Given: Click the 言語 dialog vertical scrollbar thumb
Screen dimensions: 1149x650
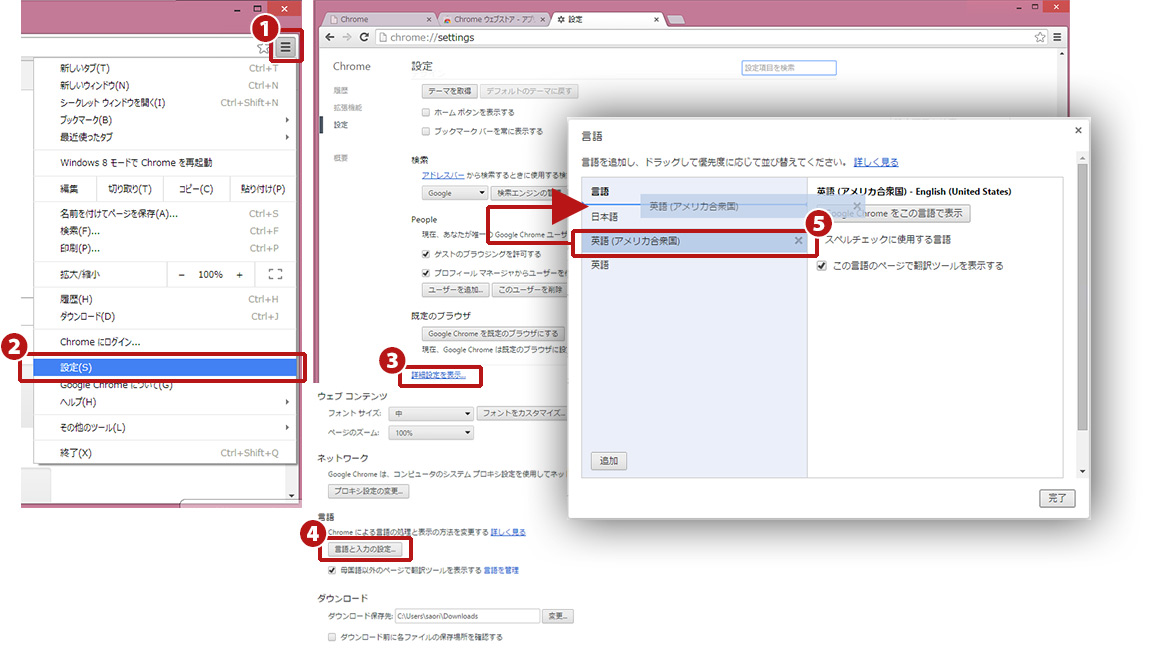Looking at the screenshot, I should pos(1082,297).
